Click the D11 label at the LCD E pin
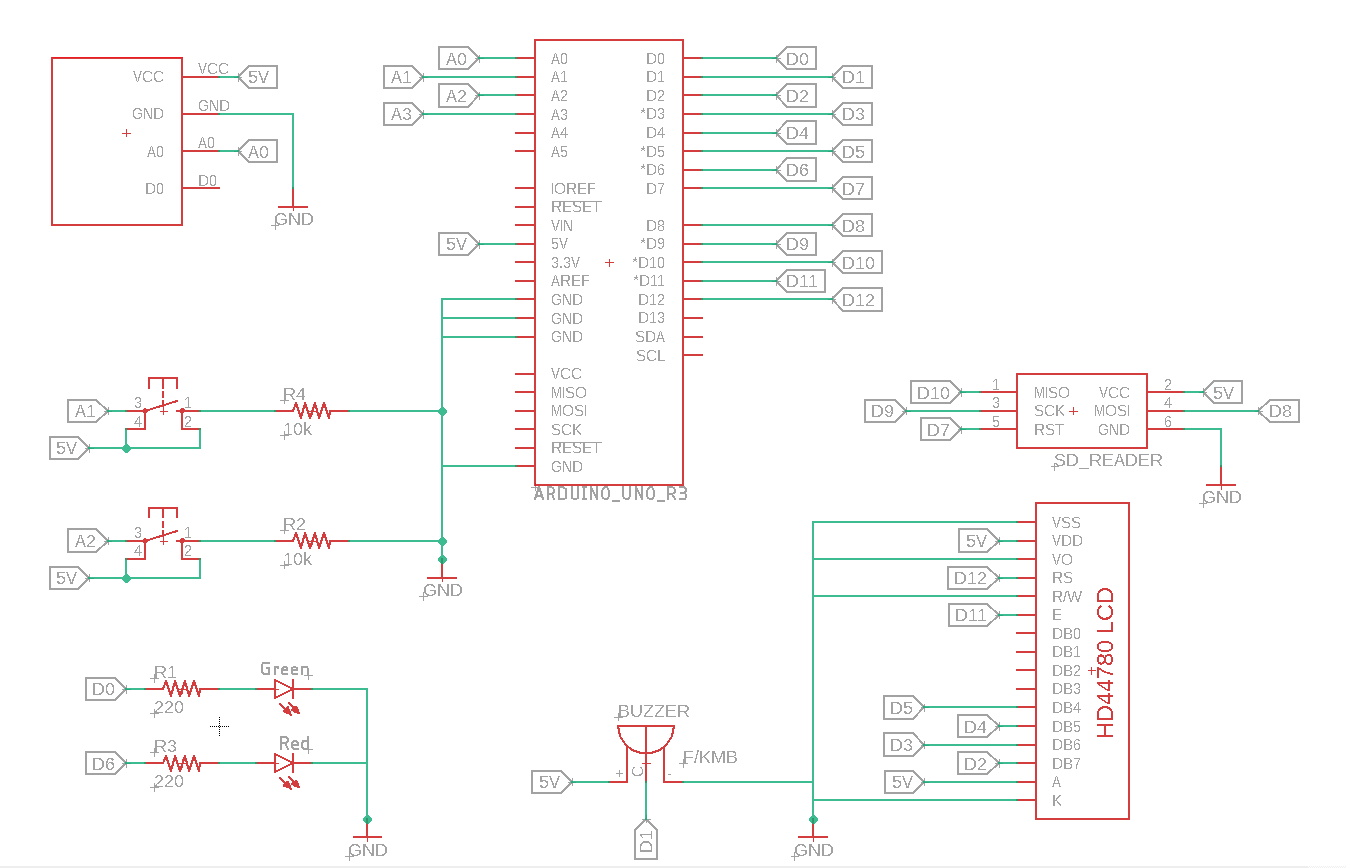This screenshot has width=1346, height=868. pos(972,615)
